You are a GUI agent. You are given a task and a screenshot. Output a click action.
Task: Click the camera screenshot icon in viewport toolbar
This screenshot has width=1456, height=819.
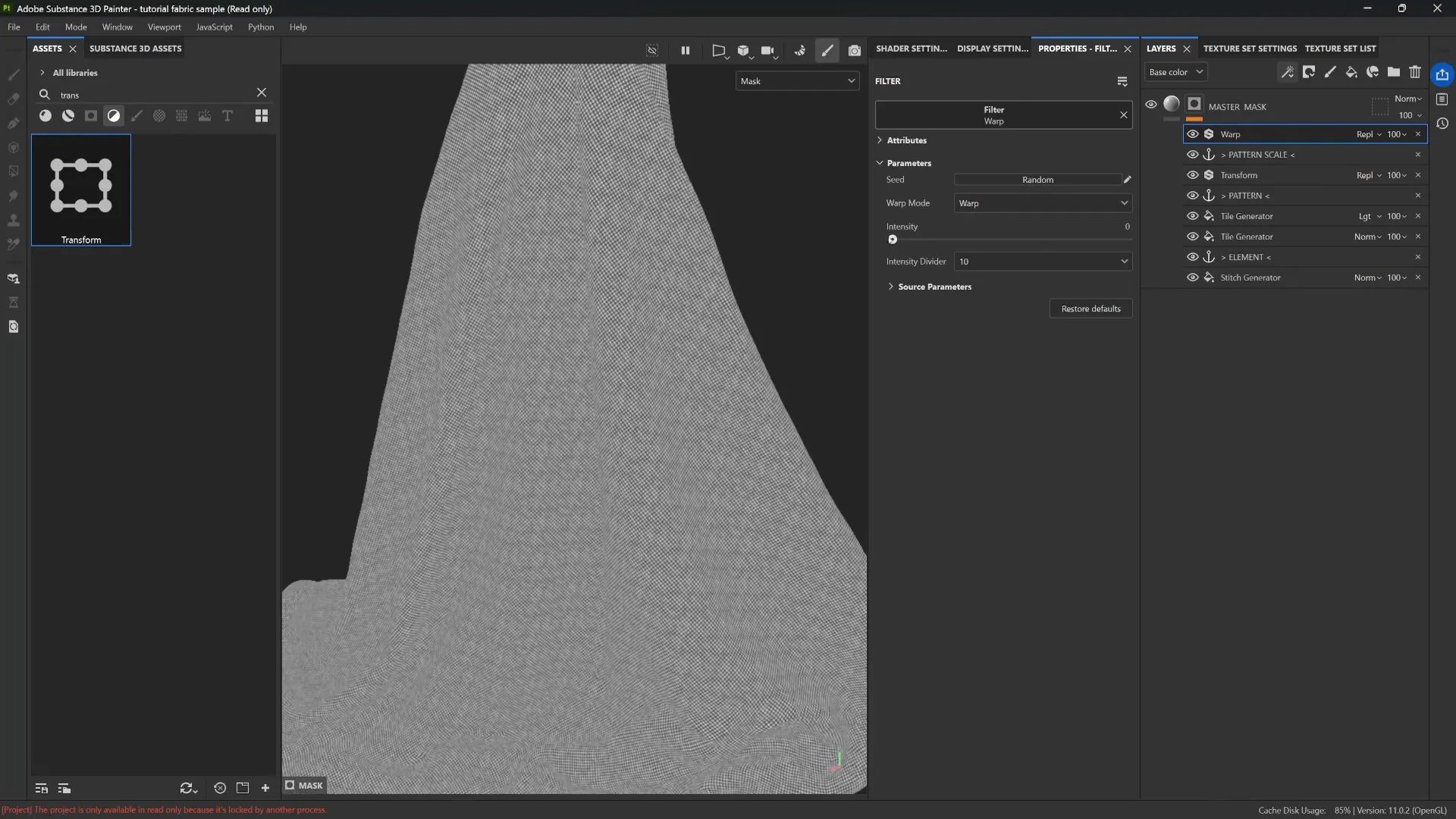(855, 51)
